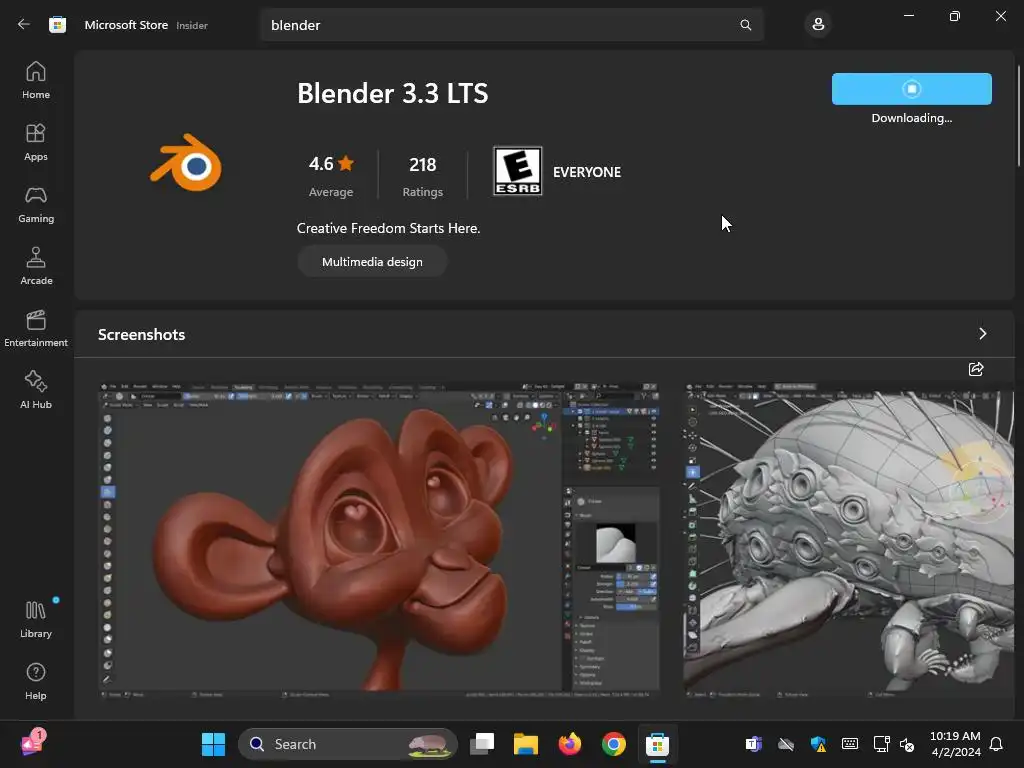
Task: Open Teams icon in system tray
Action: (x=753, y=744)
